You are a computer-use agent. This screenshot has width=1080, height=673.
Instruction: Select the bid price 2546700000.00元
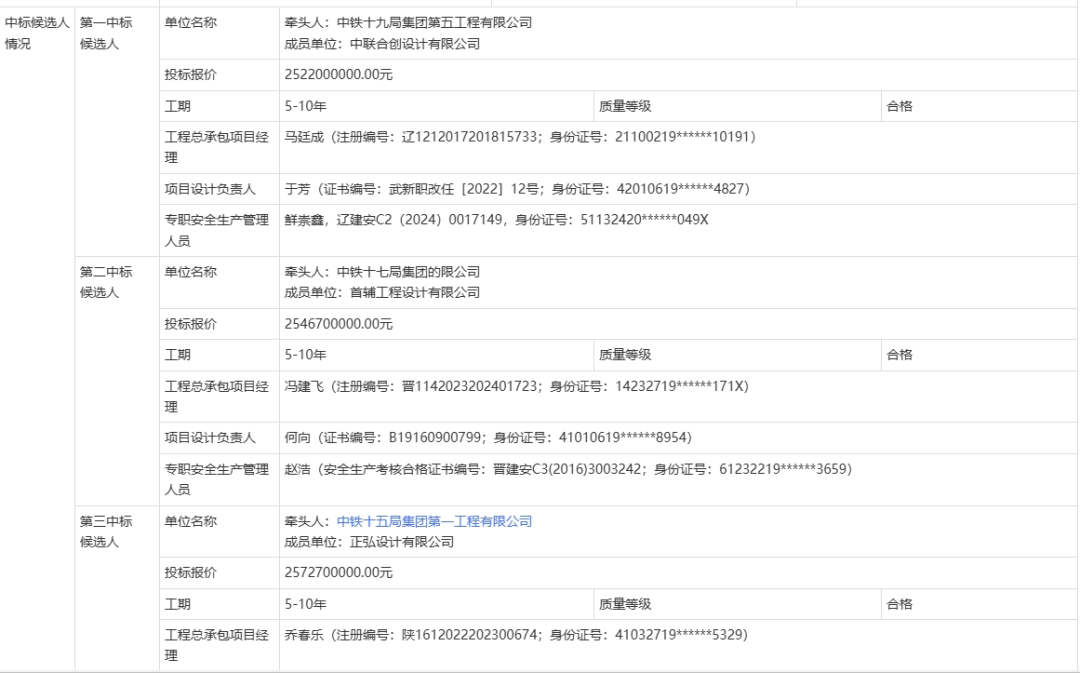coord(338,324)
